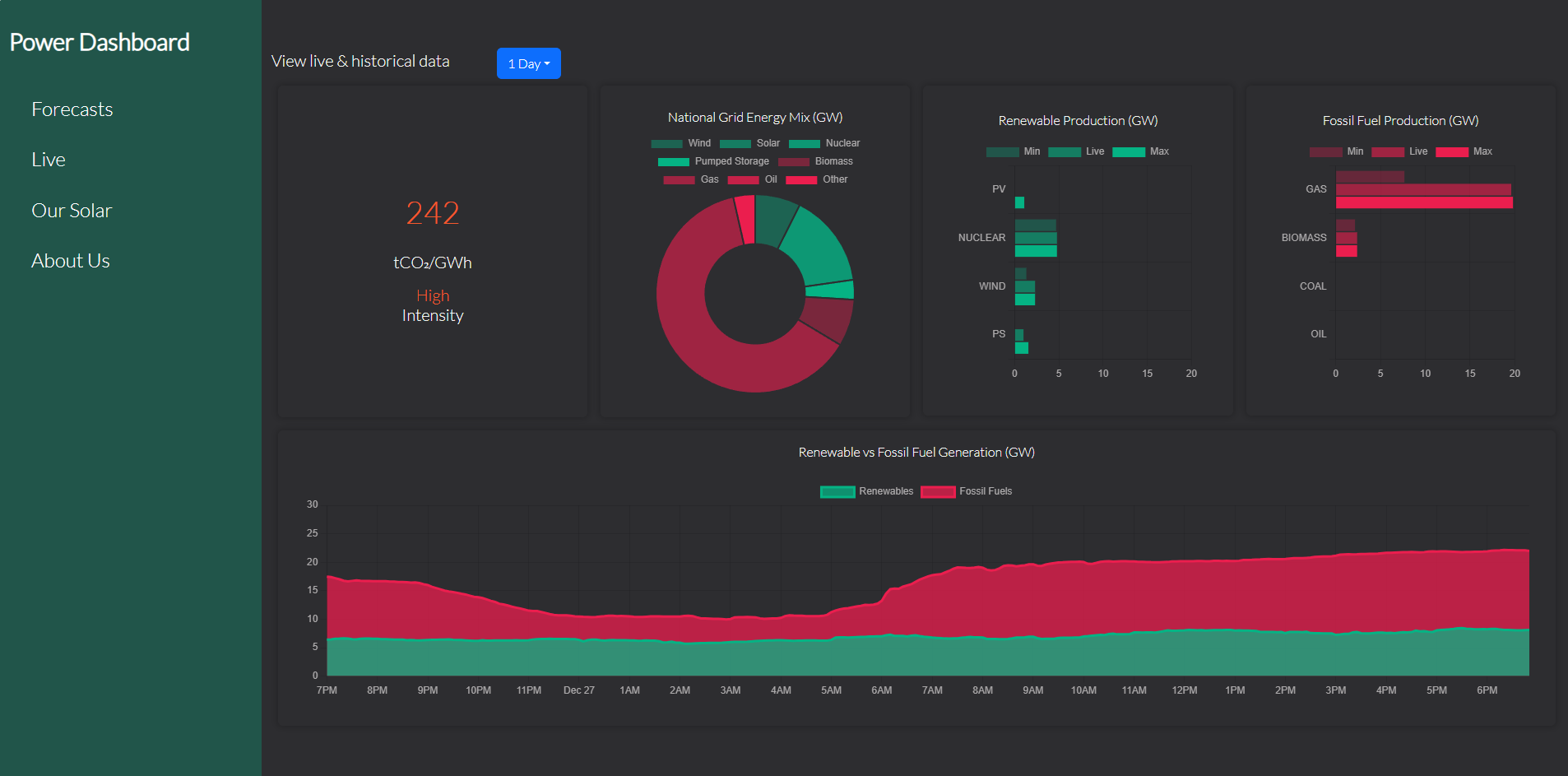This screenshot has height=776, width=1568.
Task: Toggle Oil in the energy mix legend
Action: coord(756,179)
